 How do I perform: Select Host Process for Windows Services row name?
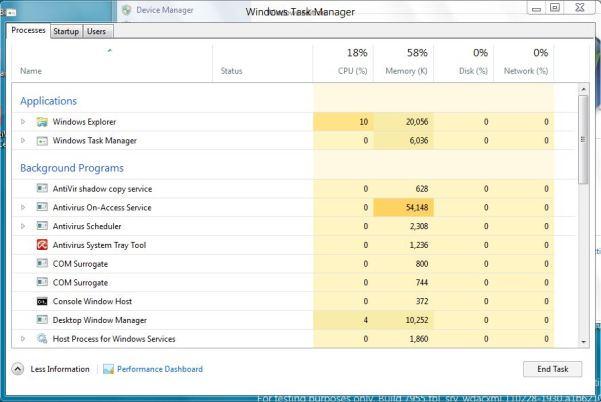pyautogui.click(x=114, y=339)
